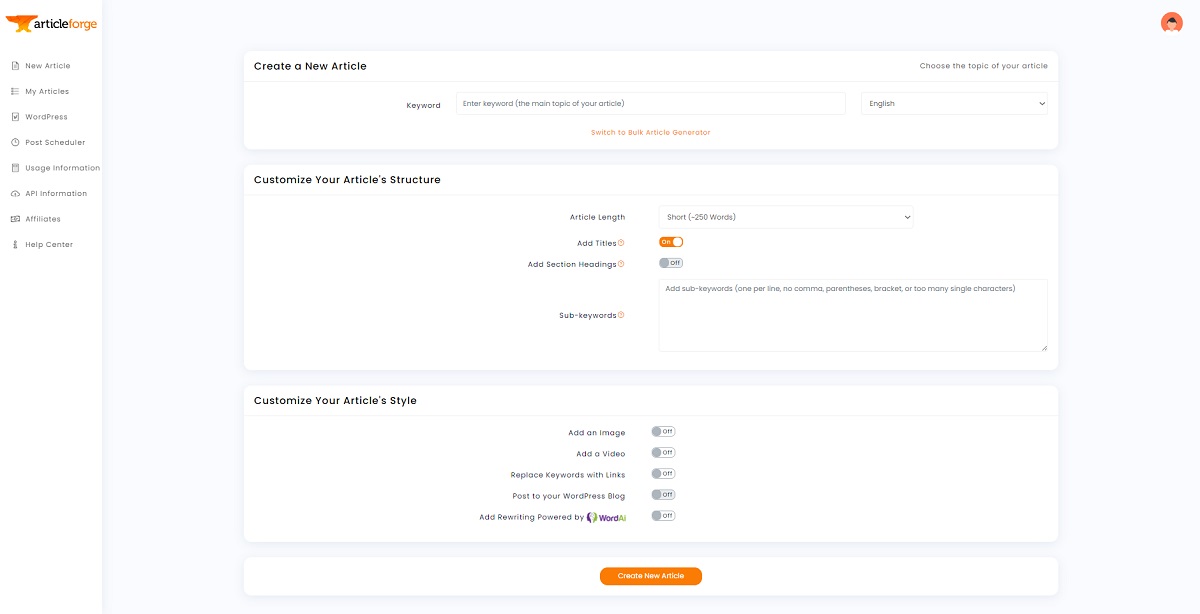Image resolution: width=1200 pixels, height=614 pixels.
Task: Click the Help Center icon
Action: [15, 244]
